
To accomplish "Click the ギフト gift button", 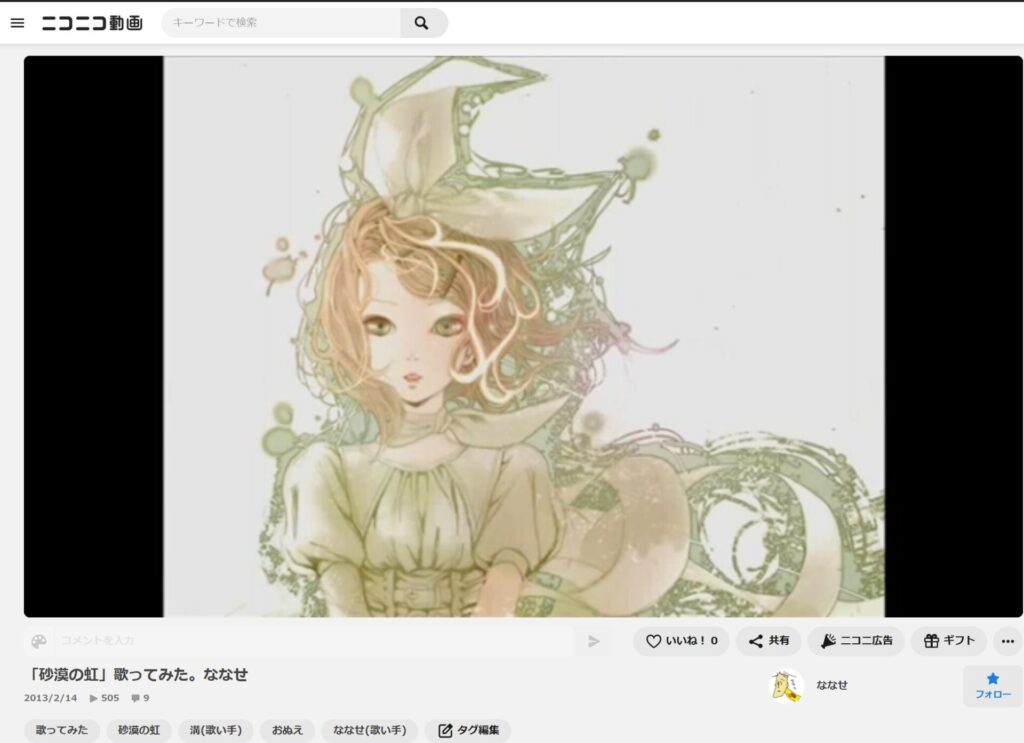I will click(x=948, y=641).
